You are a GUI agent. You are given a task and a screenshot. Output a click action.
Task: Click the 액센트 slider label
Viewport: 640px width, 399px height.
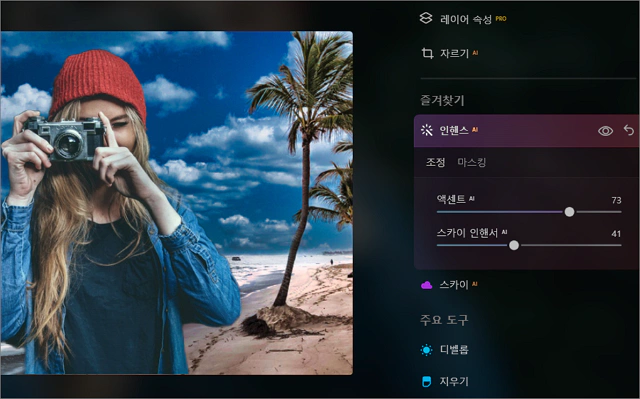451,199
